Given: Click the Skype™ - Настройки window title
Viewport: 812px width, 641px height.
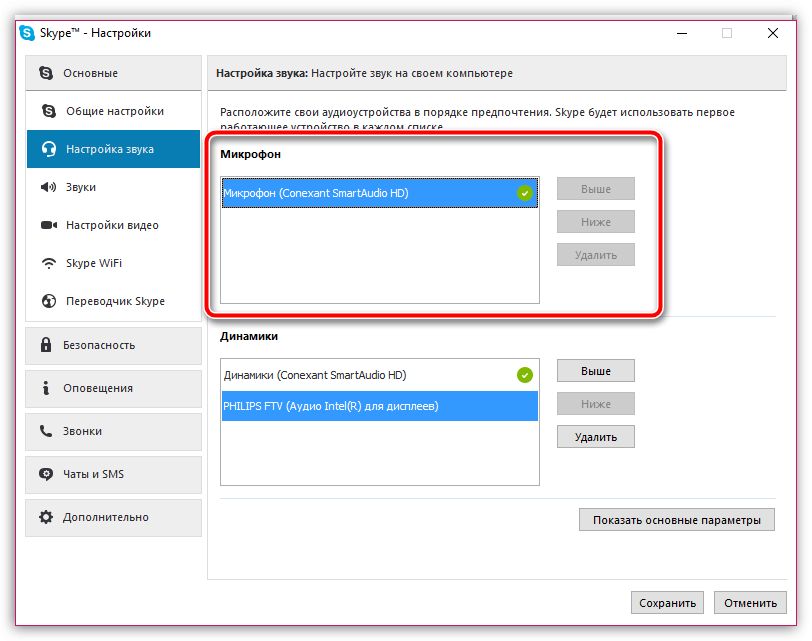Looking at the screenshot, I should (95, 33).
